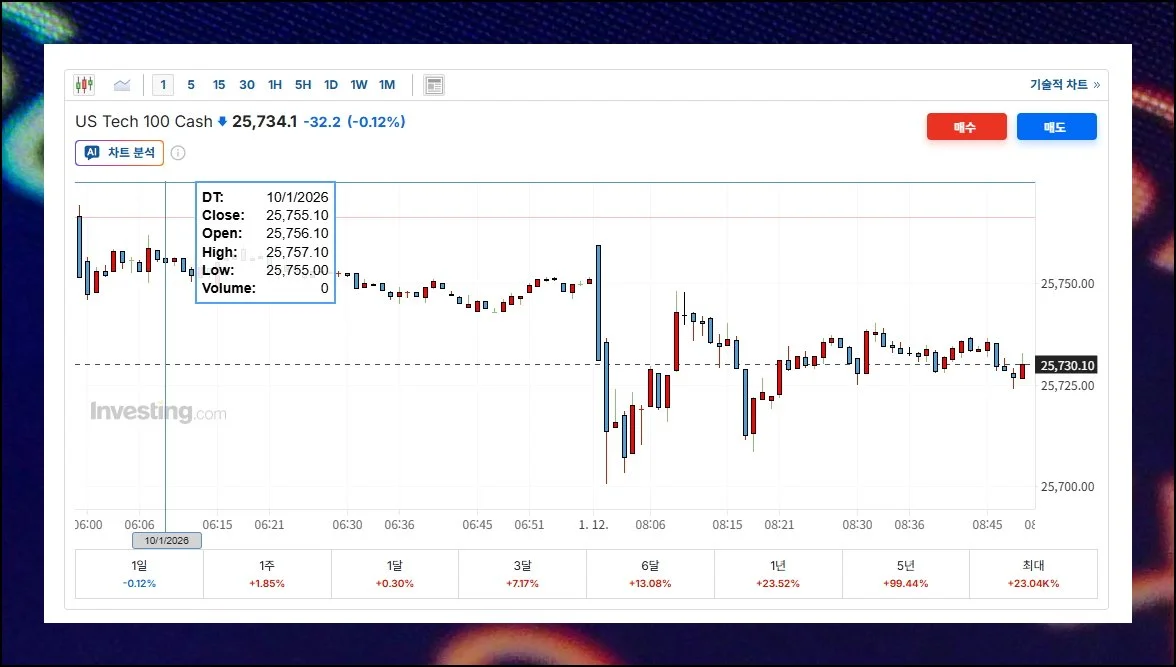This screenshot has width=1176, height=667.
Task: Click the 25,730.10 current price label
Action: 1068,366
